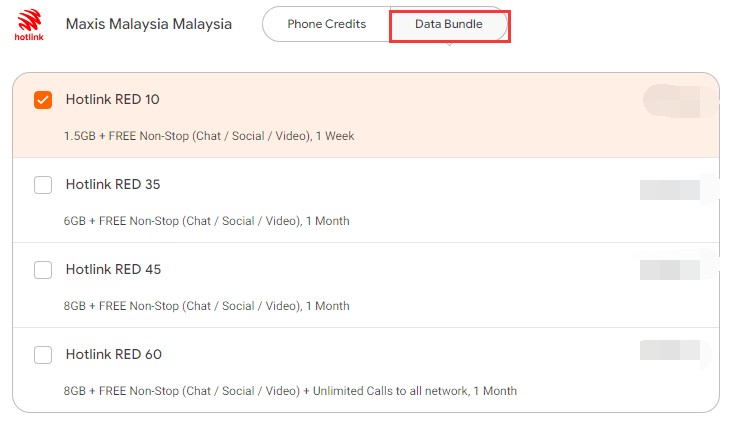729x424 pixels.
Task: Select the Hotlink RED 60 plan title
Action: pyautogui.click(x=114, y=355)
